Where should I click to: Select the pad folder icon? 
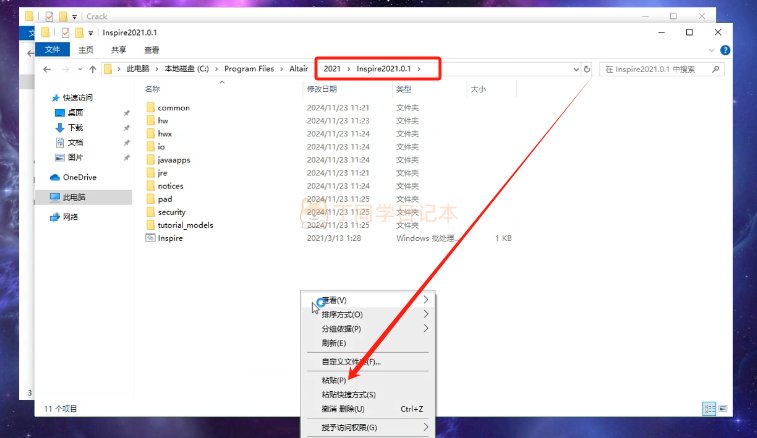click(x=151, y=198)
